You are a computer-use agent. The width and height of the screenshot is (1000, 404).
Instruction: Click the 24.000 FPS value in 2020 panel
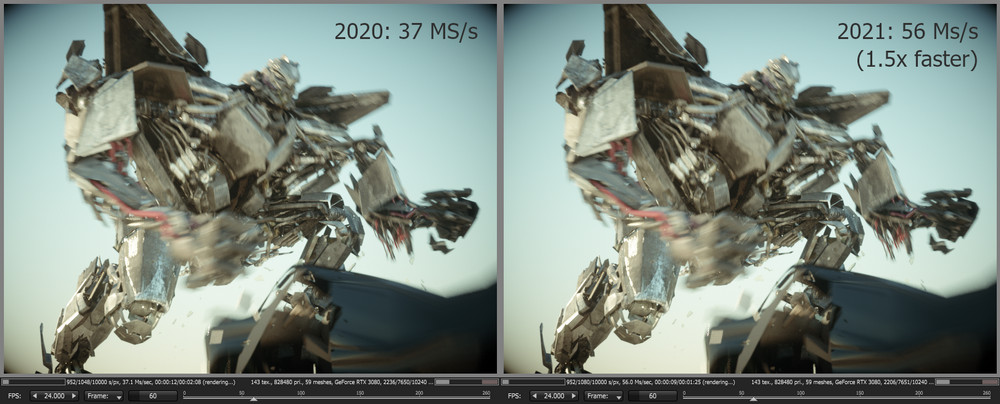click(54, 396)
